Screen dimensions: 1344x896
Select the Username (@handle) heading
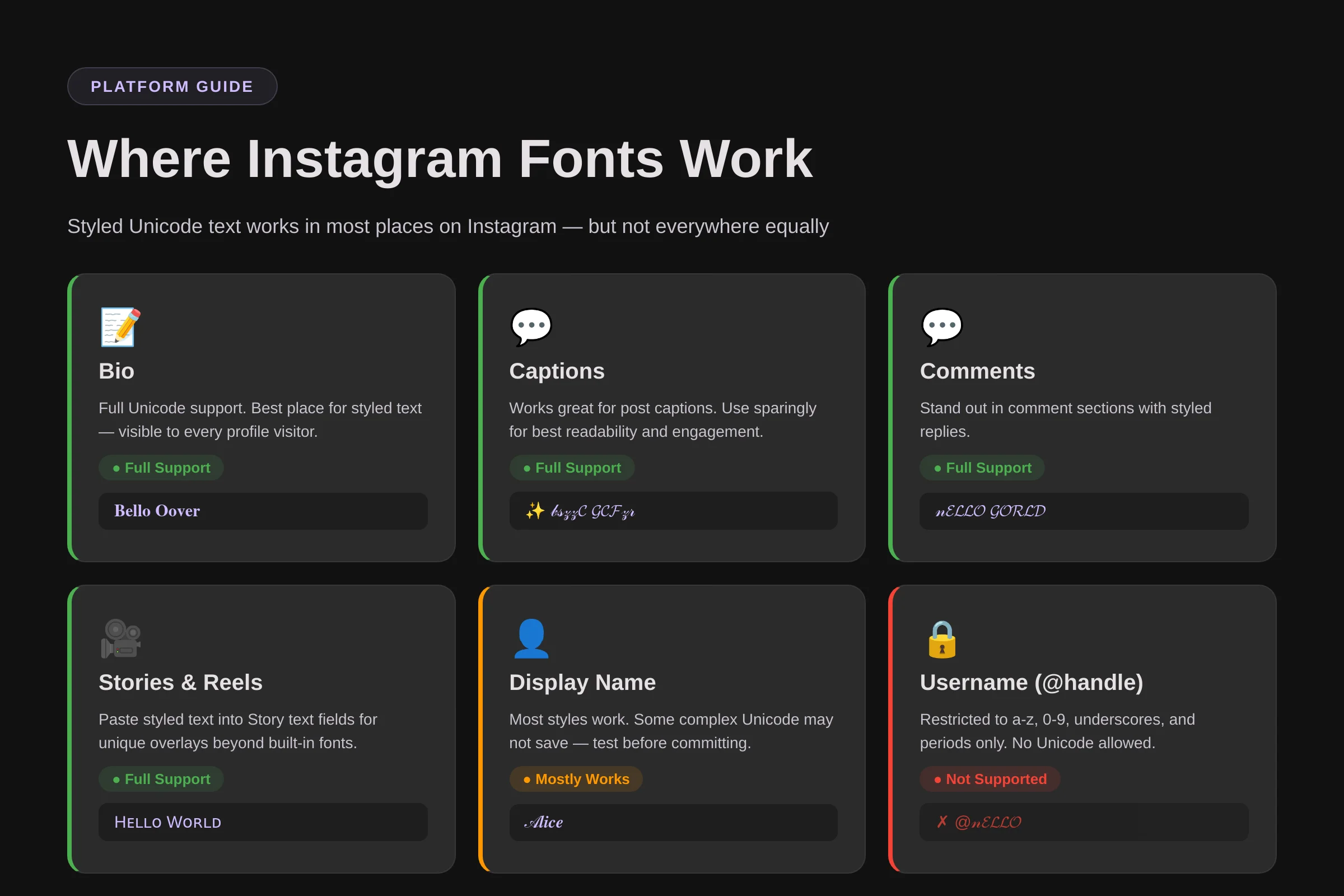click(1032, 682)
